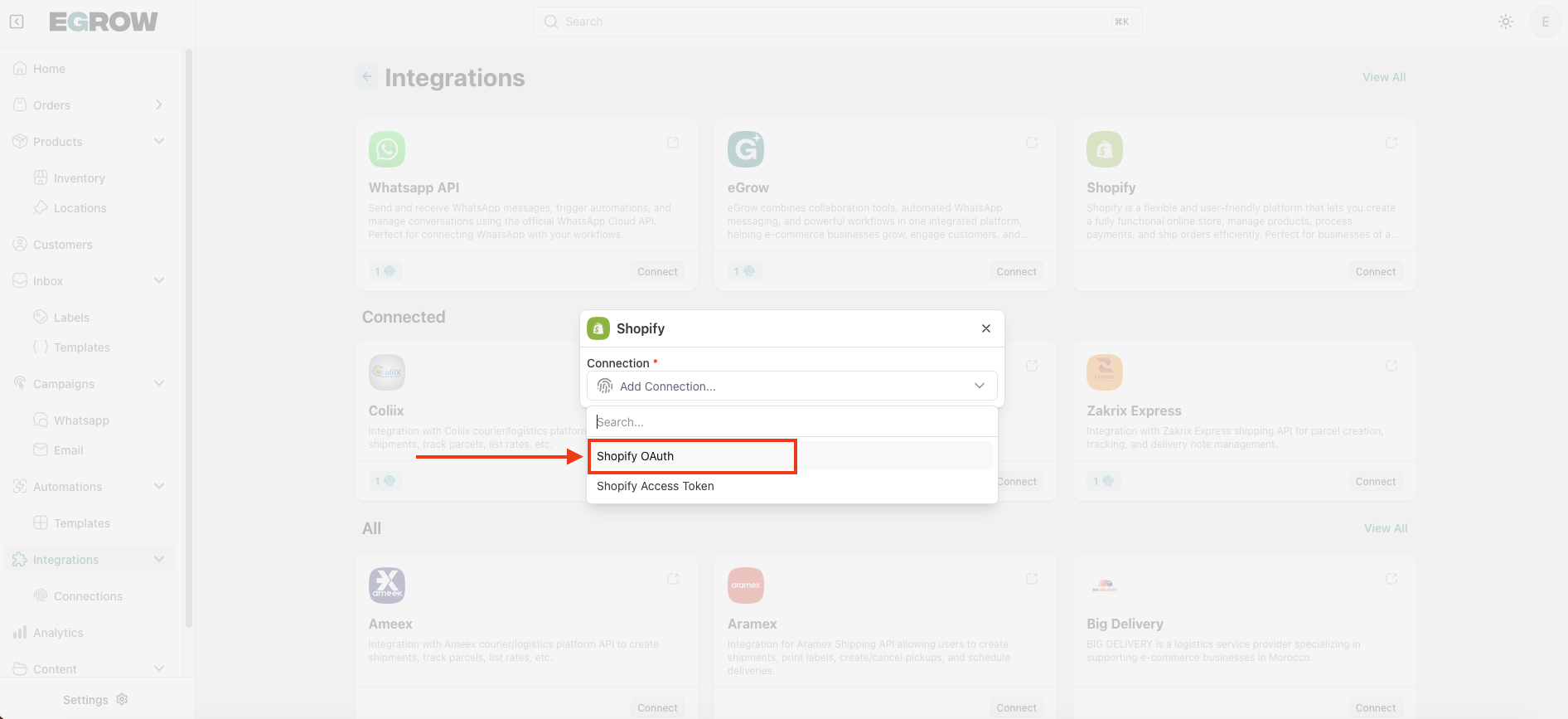Viewport: 1568px width, 719px height.
Task: Click connection count badge on eGrow card
Action: pyautogui.click(x=744, y=271)
